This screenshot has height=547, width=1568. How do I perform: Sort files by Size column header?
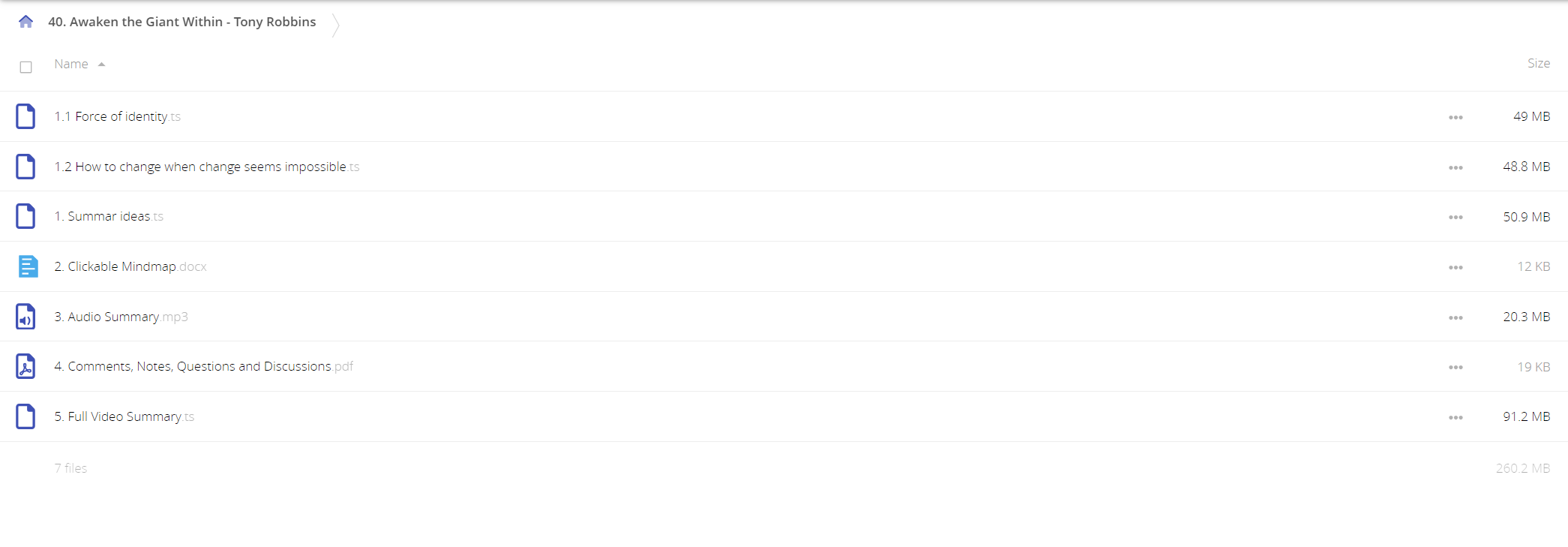tap(1539, 64)
